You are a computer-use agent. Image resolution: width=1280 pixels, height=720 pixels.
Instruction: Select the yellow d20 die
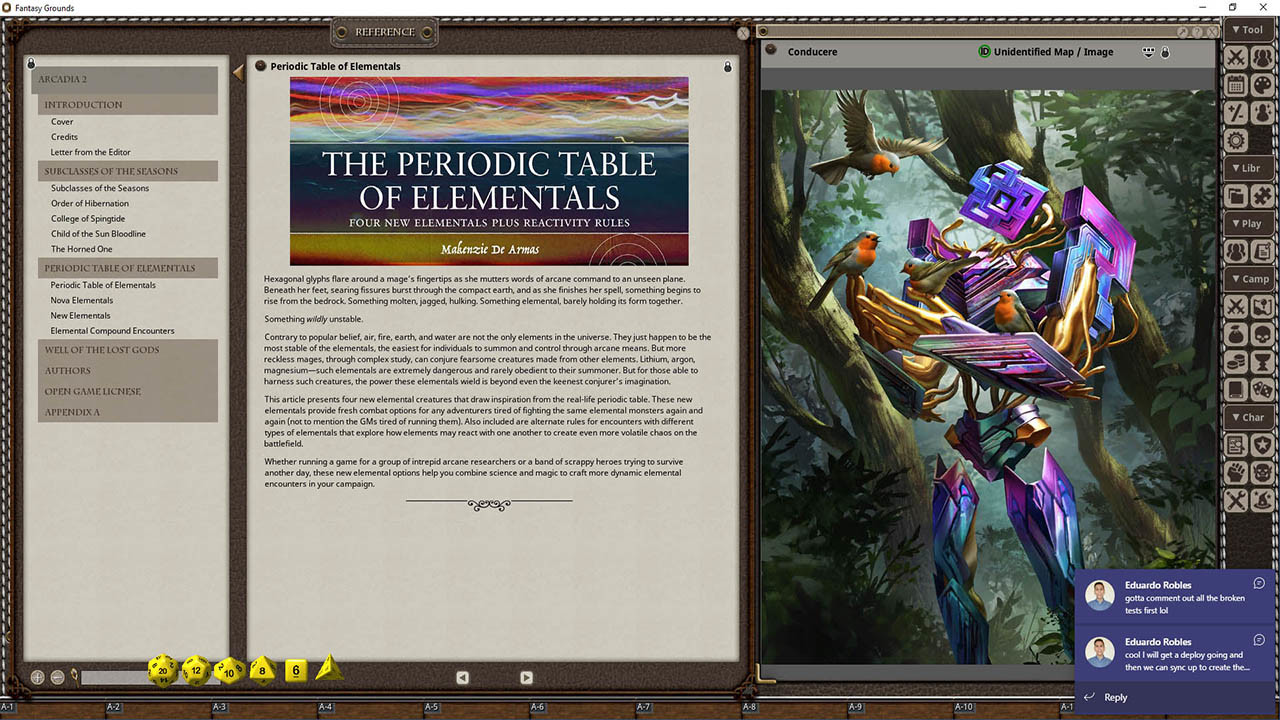pyautogui.click(x=162, y=671)
